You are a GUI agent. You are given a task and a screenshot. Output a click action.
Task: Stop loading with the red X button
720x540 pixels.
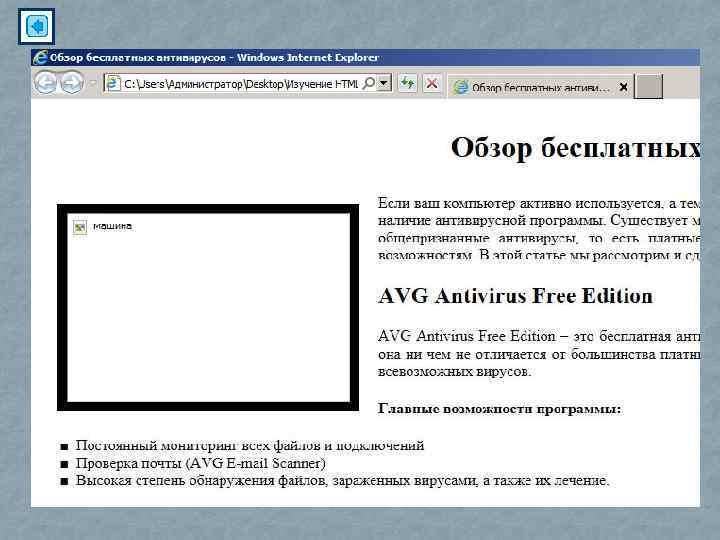432,84
